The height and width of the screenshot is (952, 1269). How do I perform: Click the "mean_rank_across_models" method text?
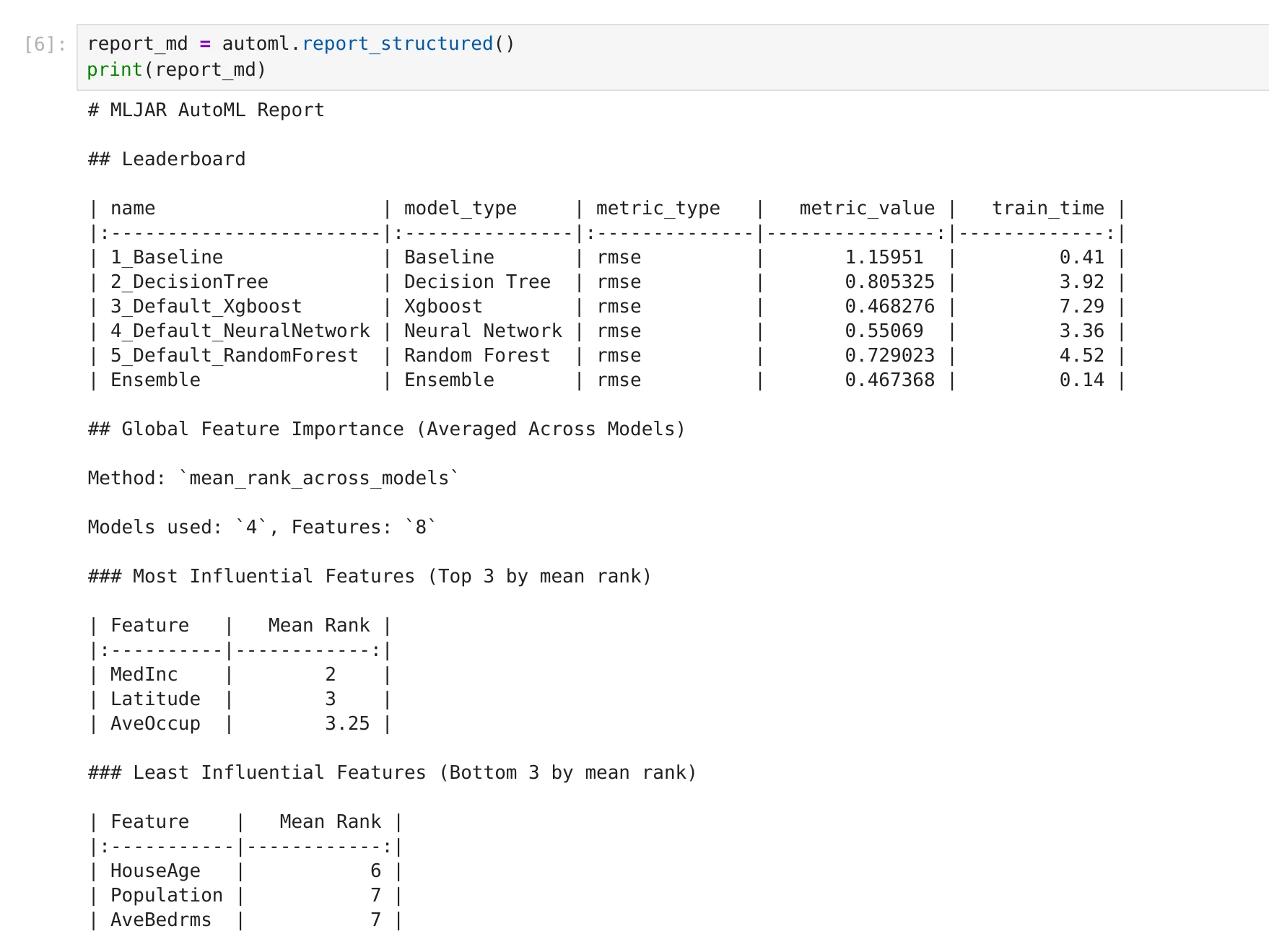321,478
